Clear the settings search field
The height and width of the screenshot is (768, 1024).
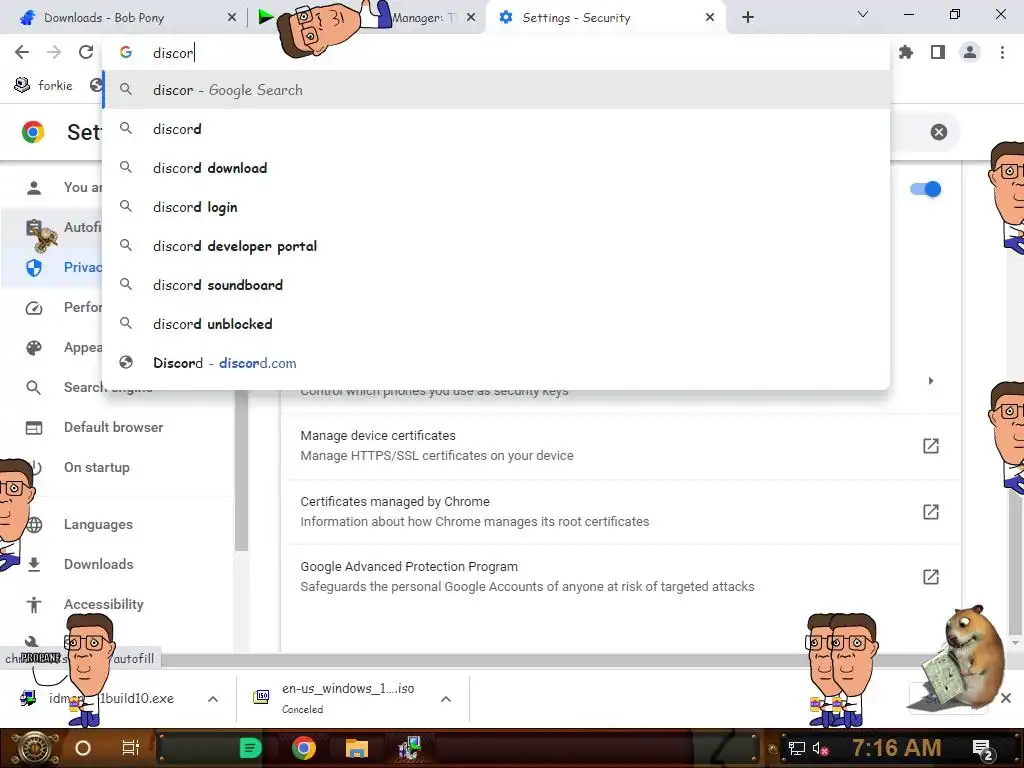coord(938,132)
